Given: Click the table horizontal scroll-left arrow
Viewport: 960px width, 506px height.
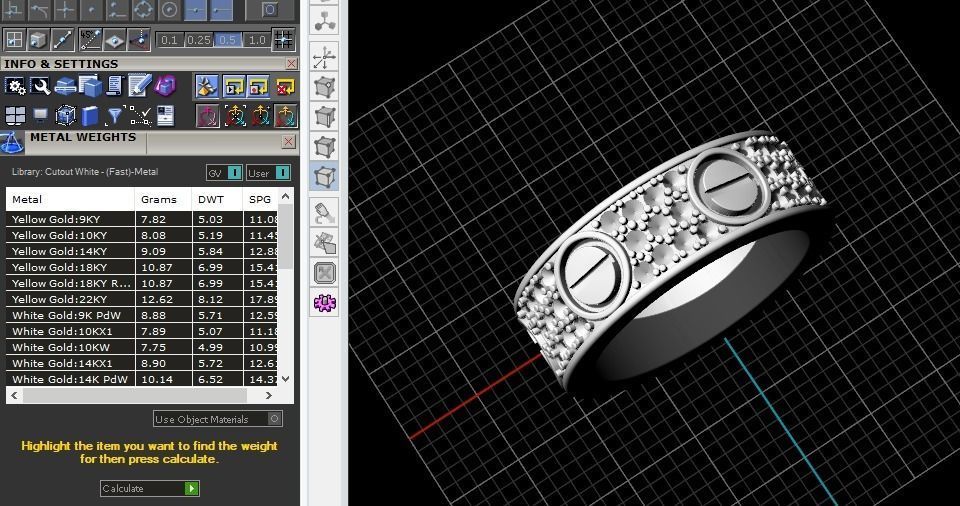Looking at the screenshot, I should [x=14, y=396].
